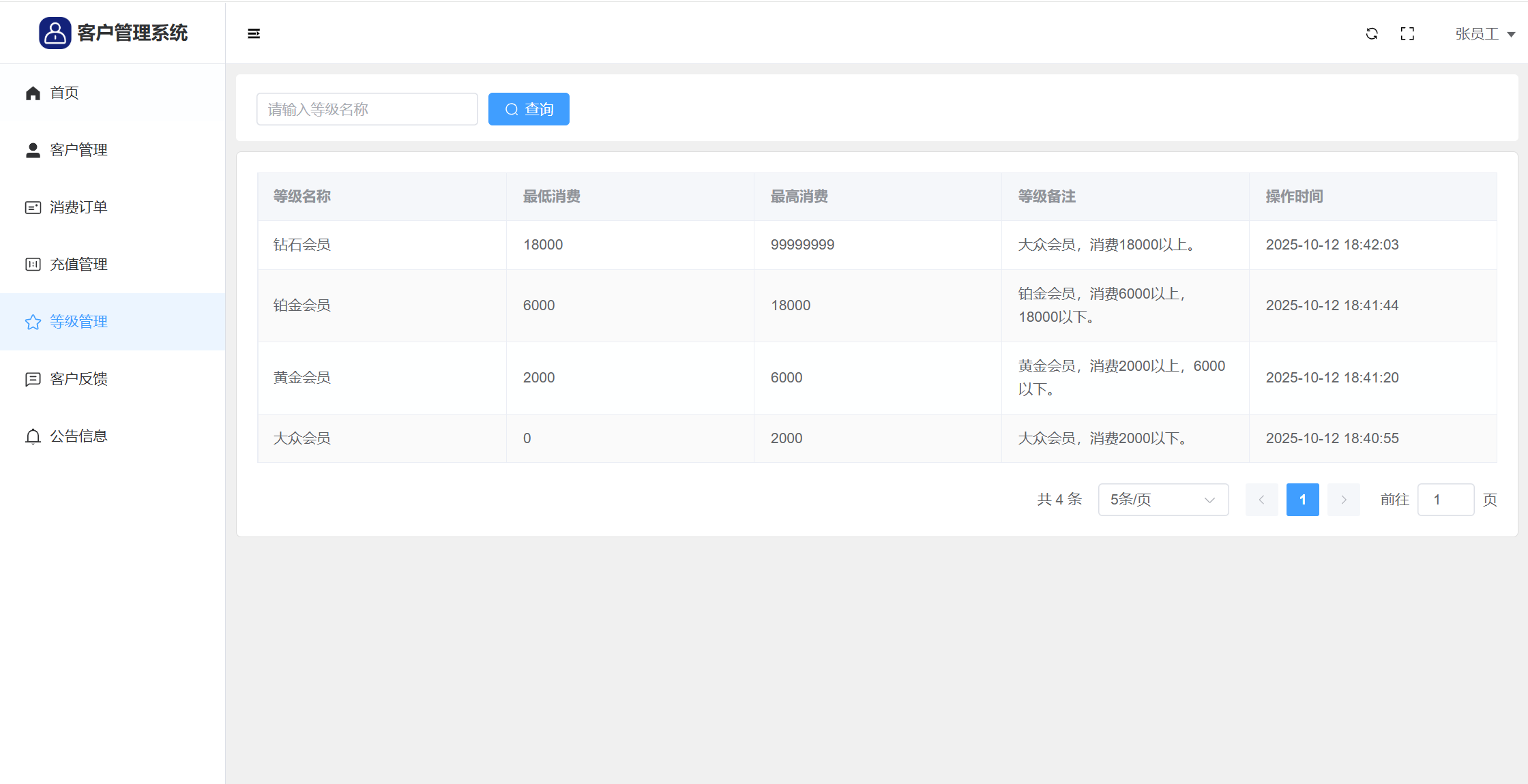Open the 张员工 user dropdown
This screenshot has height=784, width=1528.
pyautogui.click(x=1484, y=34)
